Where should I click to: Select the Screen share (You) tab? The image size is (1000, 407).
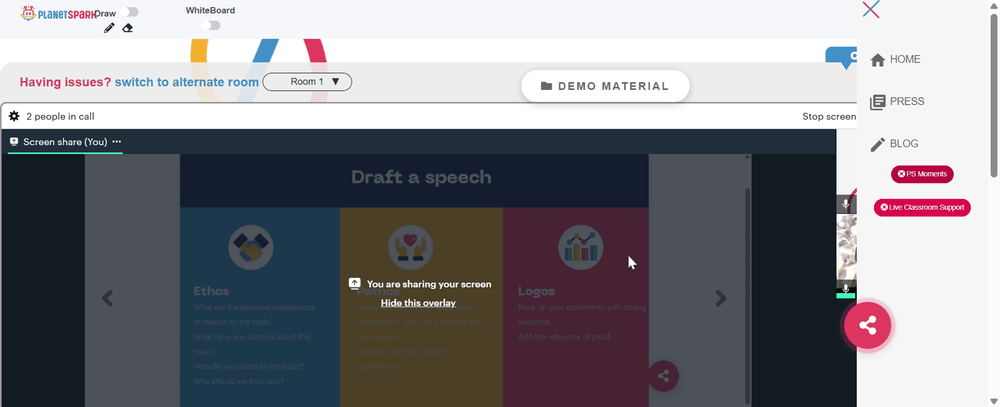pos(65,142)
